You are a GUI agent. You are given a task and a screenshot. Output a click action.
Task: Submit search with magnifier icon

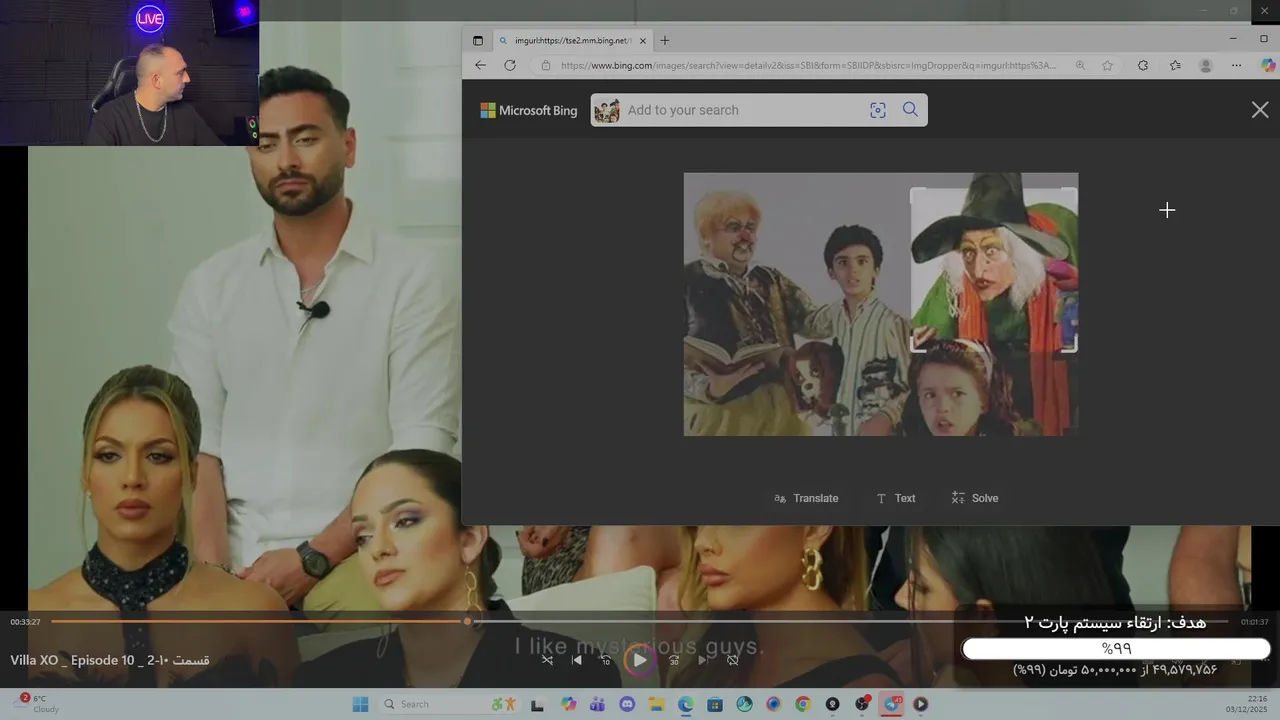click(x=910, y=110)
